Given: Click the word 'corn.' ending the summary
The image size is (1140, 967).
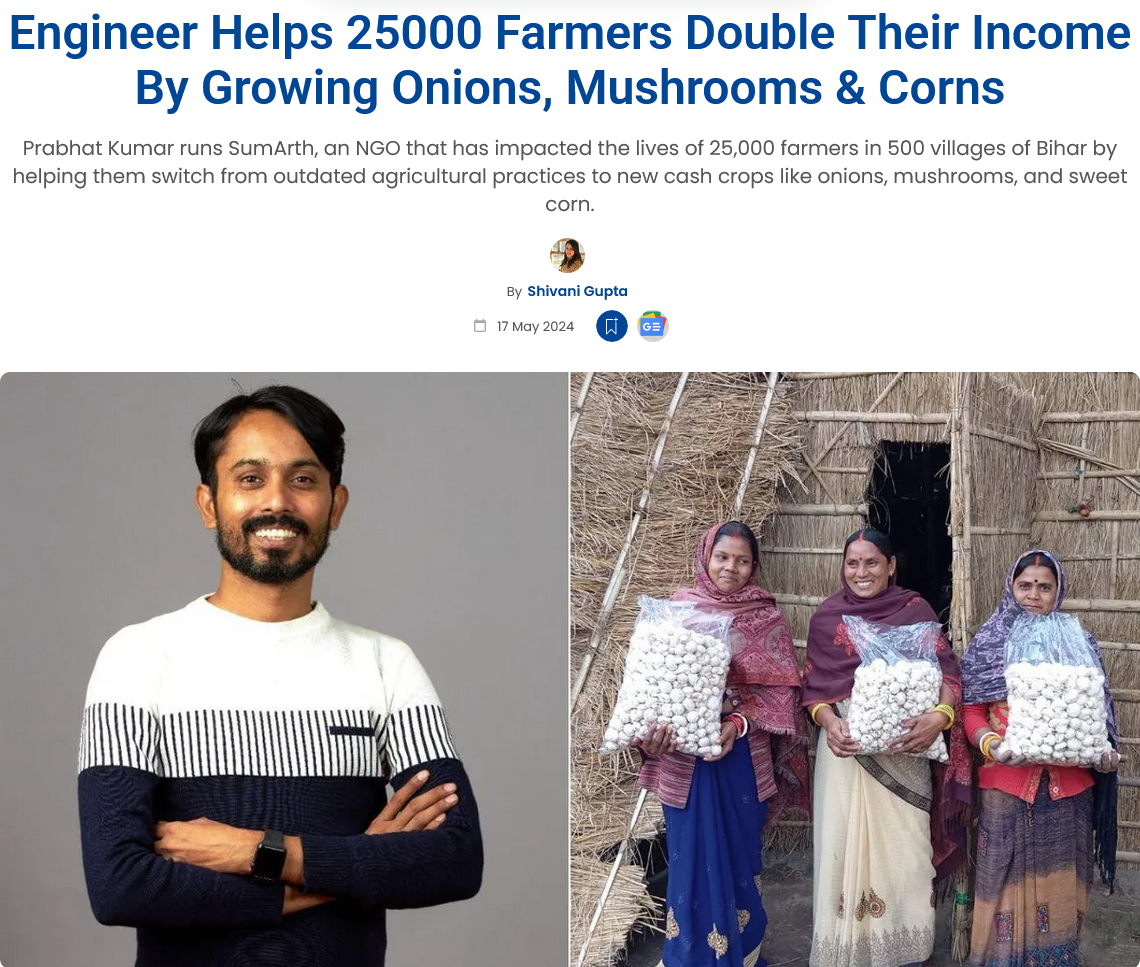Looking at the screenshot, I should [570, 204].
